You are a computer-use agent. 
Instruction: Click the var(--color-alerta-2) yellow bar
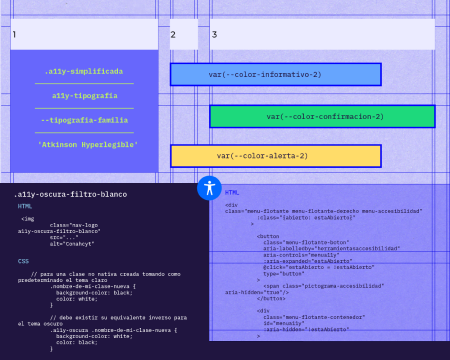pos(276,156)
